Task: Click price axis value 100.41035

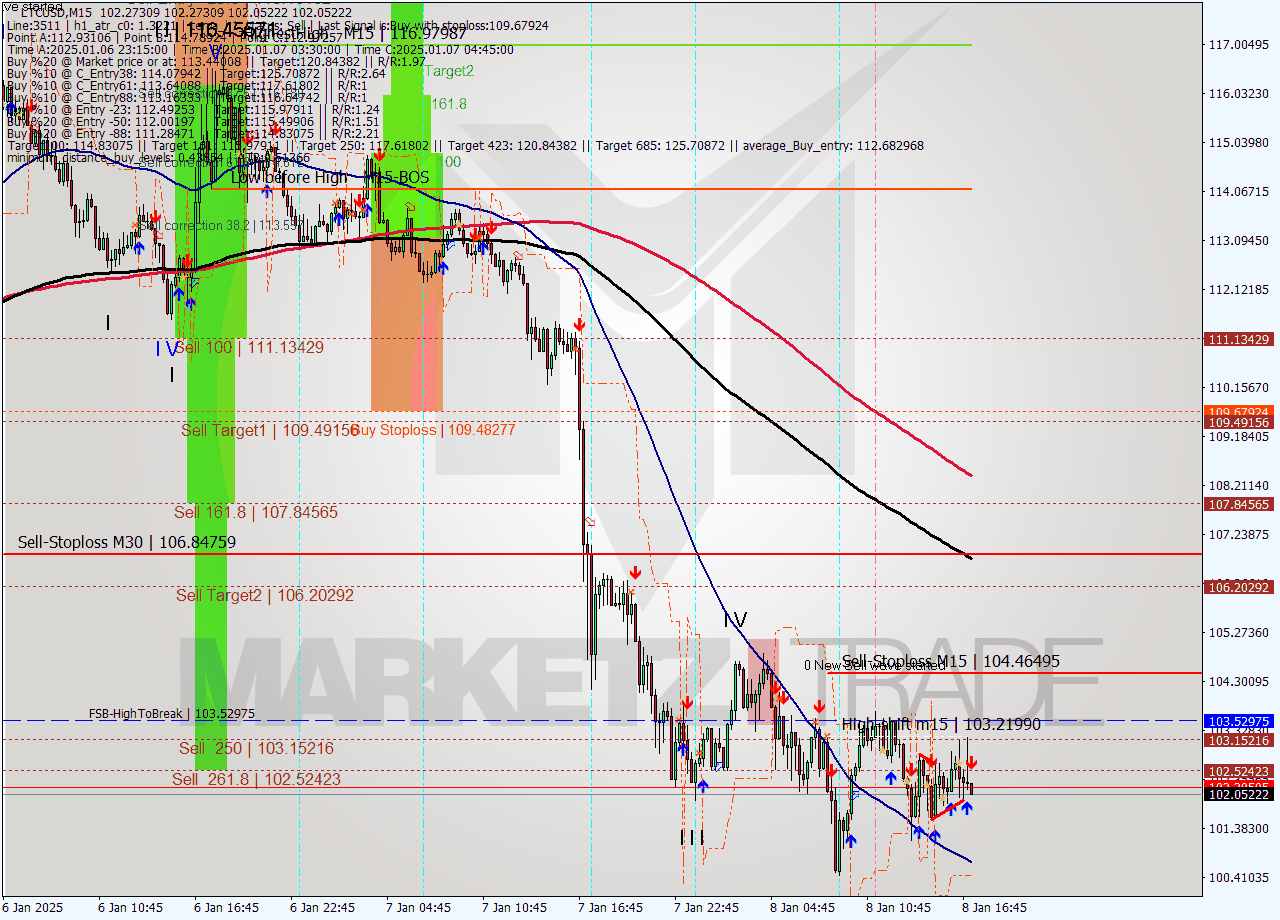Action: coord(1237,878)
